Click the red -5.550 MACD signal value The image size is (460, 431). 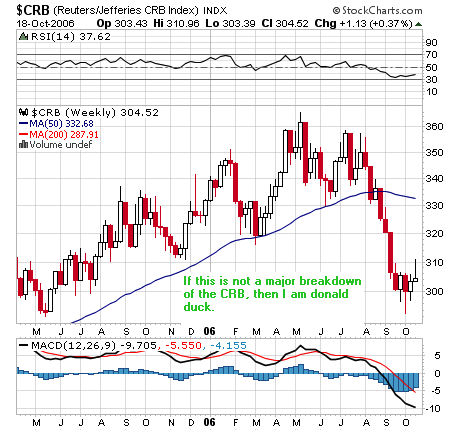(x=183, y=345)
